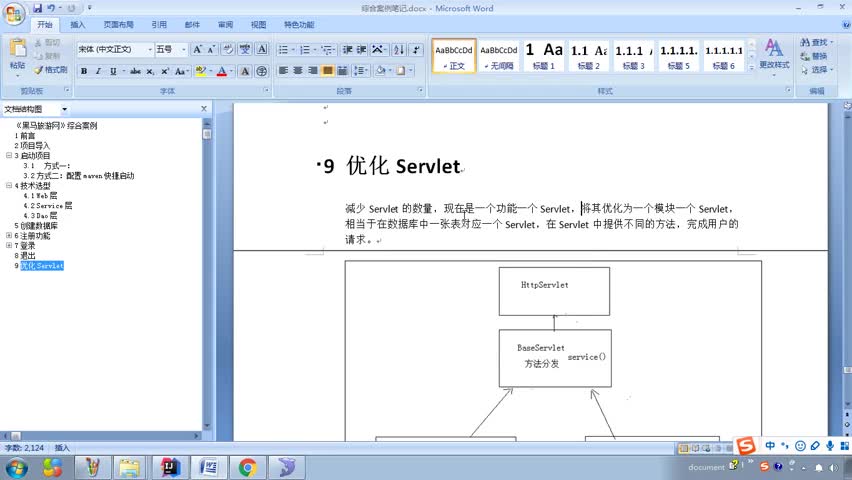Open the phonetic guide (文) tool
The width and height of the screenshot is (852, 480).
pos(245,49)
